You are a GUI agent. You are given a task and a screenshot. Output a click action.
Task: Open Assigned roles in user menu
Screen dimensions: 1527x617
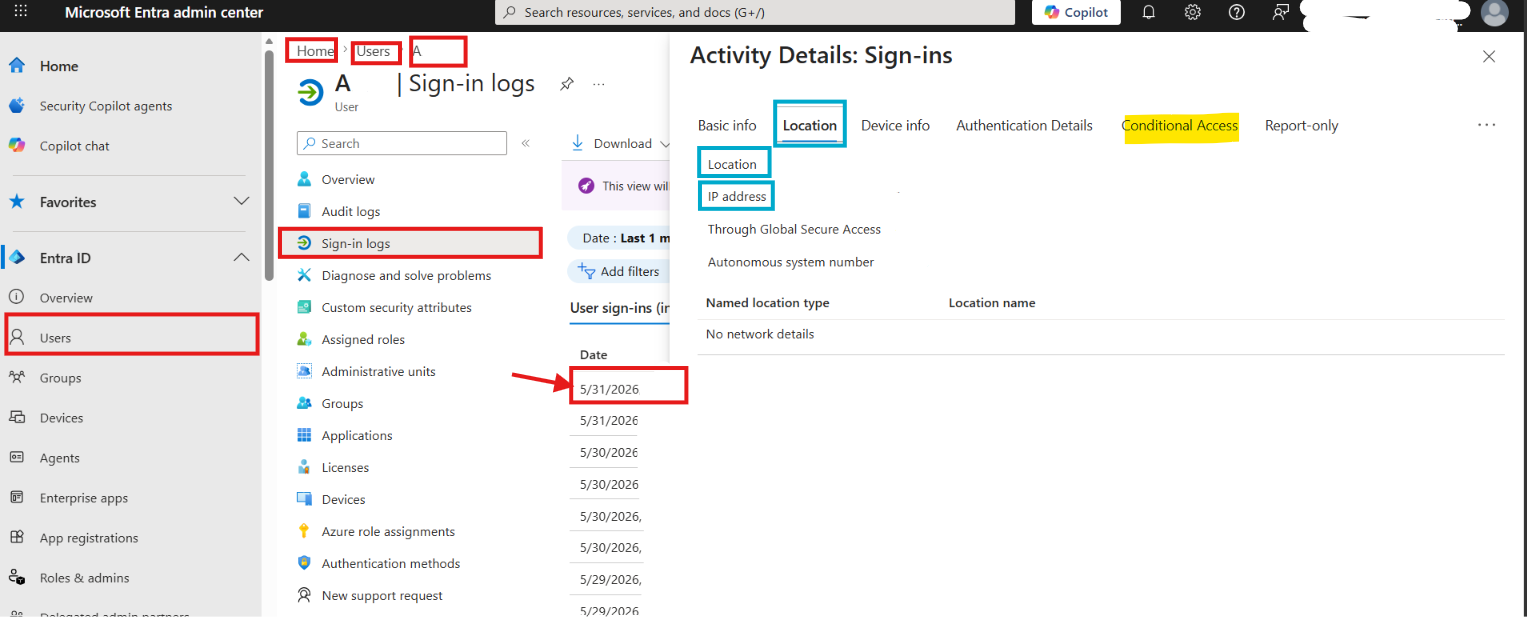[x=363, y=340]
